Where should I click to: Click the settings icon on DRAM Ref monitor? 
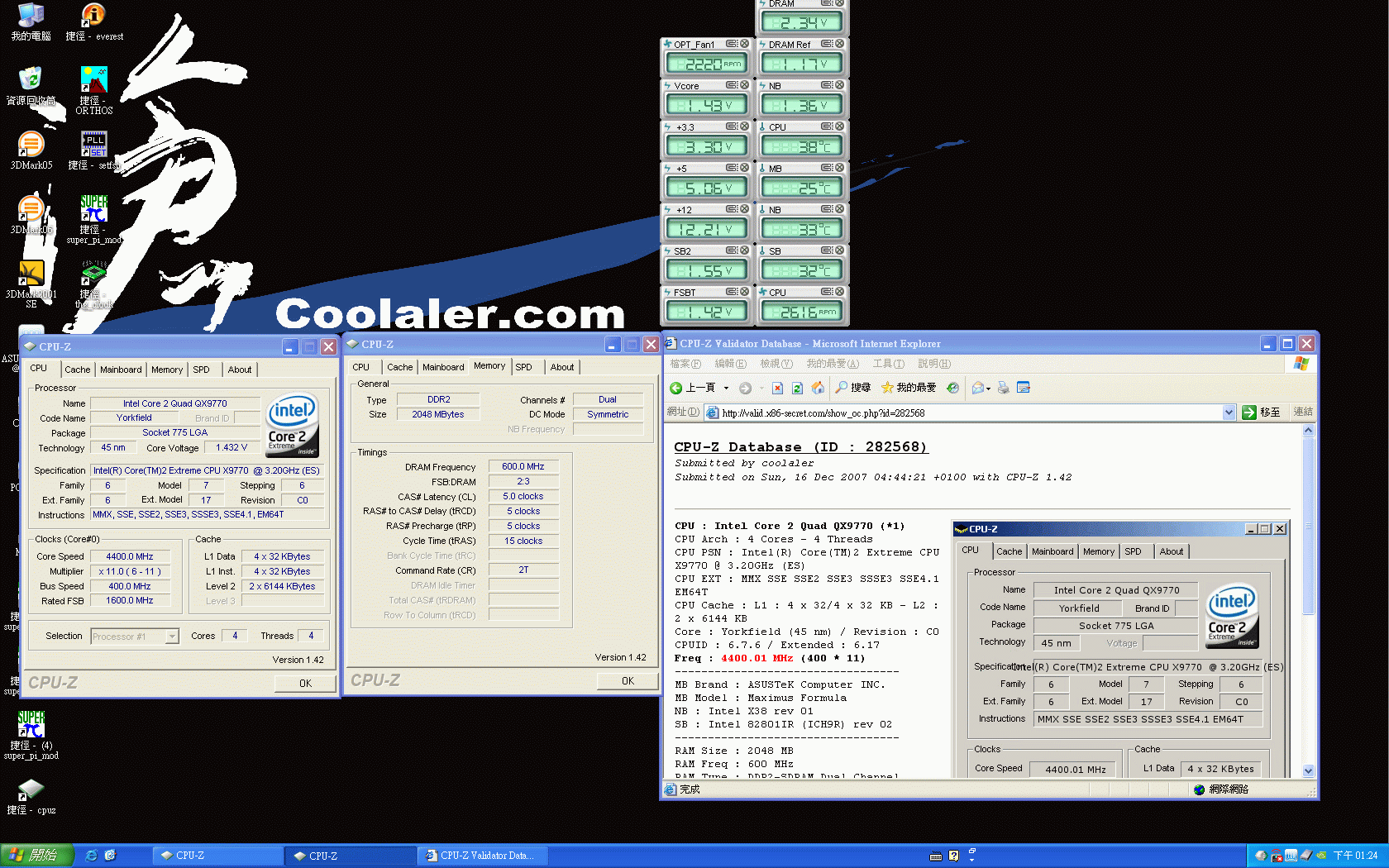tap(827, 44)
